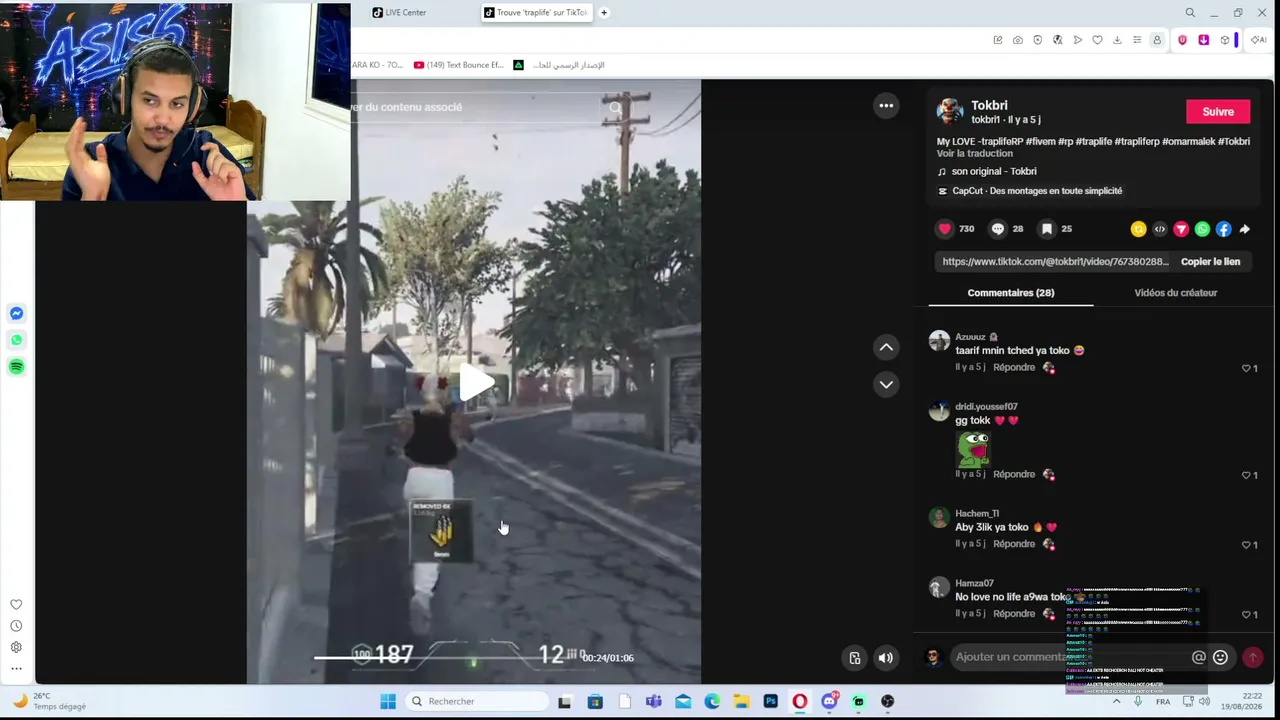Open Tokbri's profile avatar
The width and height of the screenshot is (1280, 720).
950,111
